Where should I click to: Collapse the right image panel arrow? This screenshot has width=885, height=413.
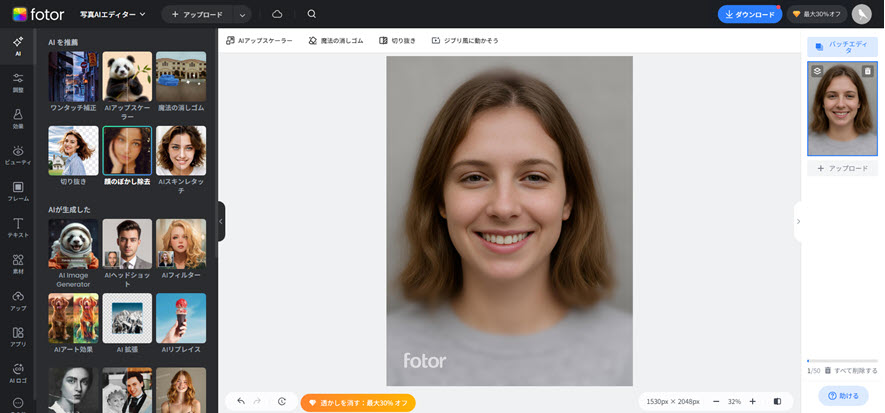tap(798, 221)
